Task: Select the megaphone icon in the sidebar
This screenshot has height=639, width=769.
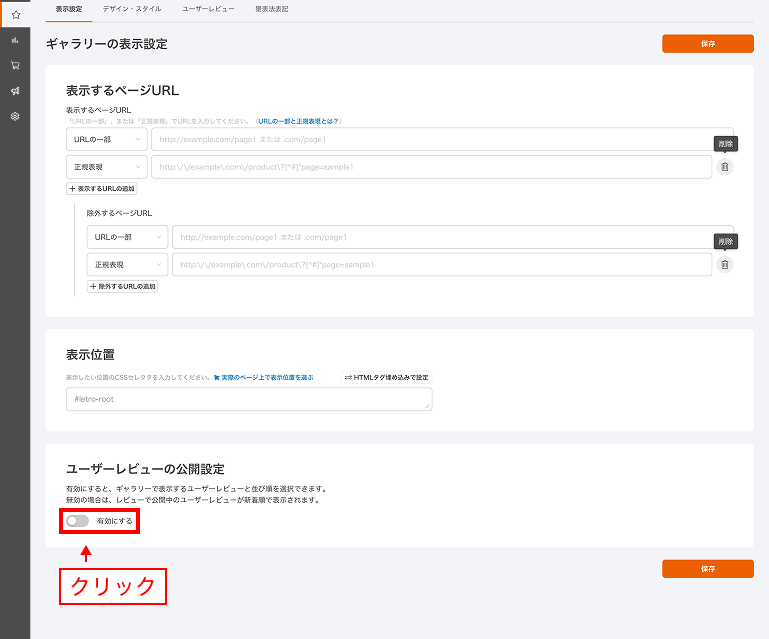Action: tap(15, 91)
